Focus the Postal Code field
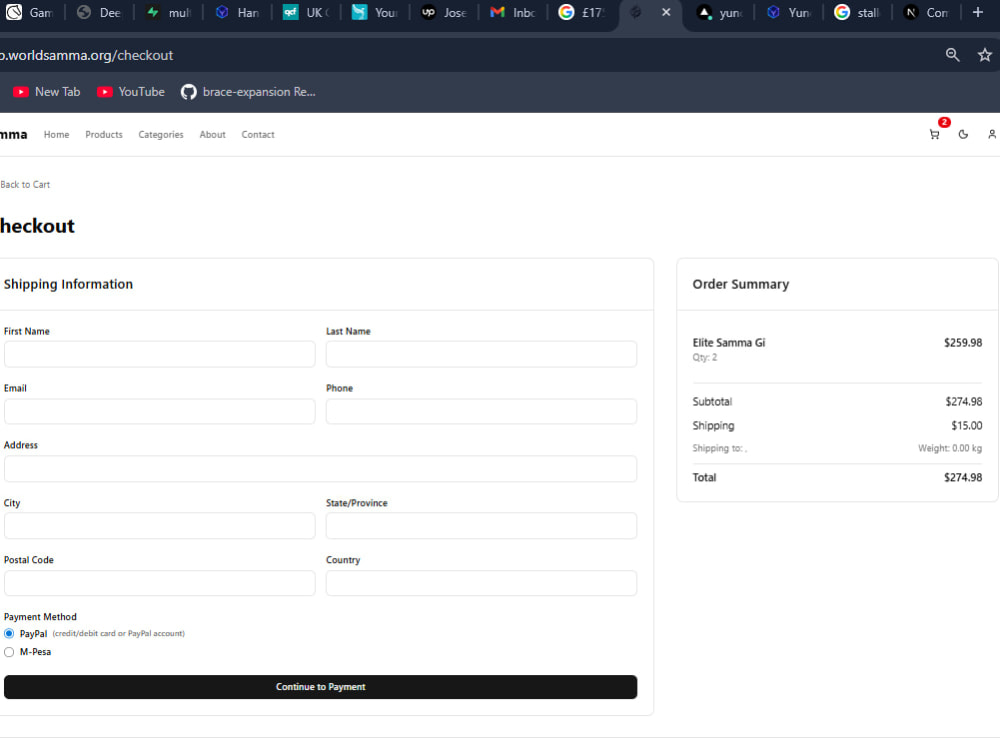Viewport: 1000px width, 750px height. pyautogui.click(x=159, y=583)
